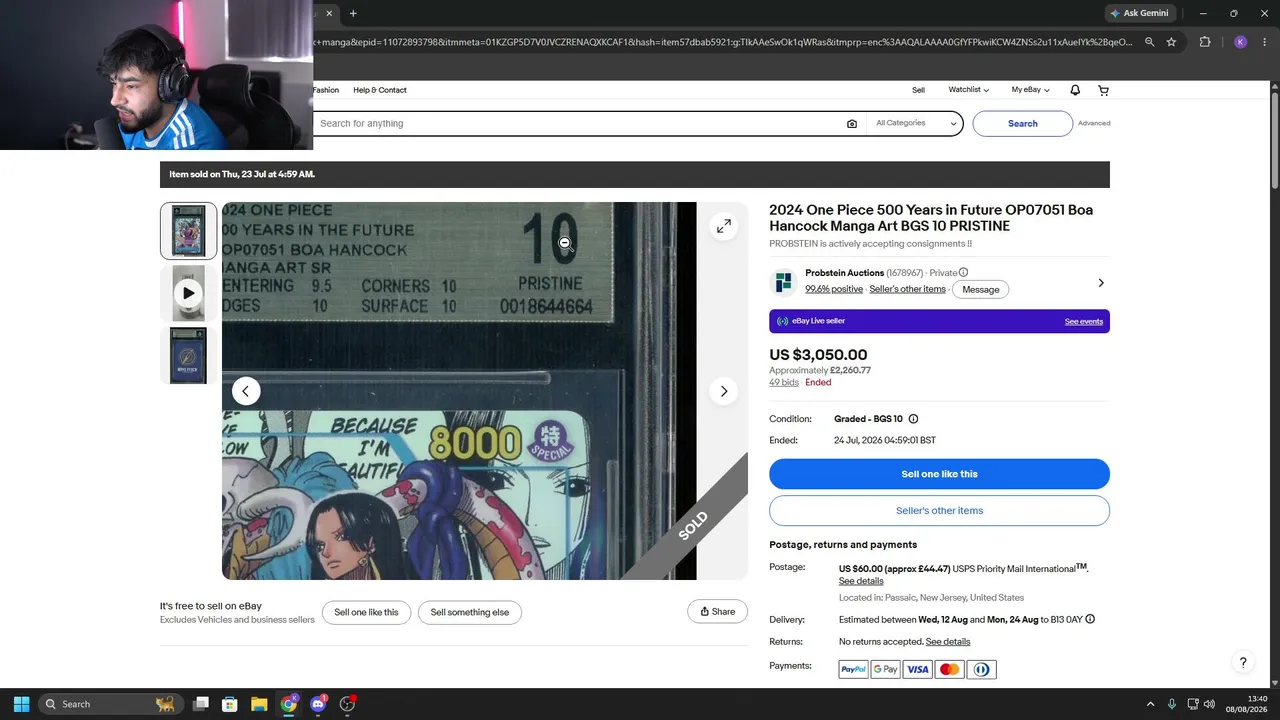Select the PayPal payment icon
The width and height of the screenshot is (1280, 720).
click(853, 670)
